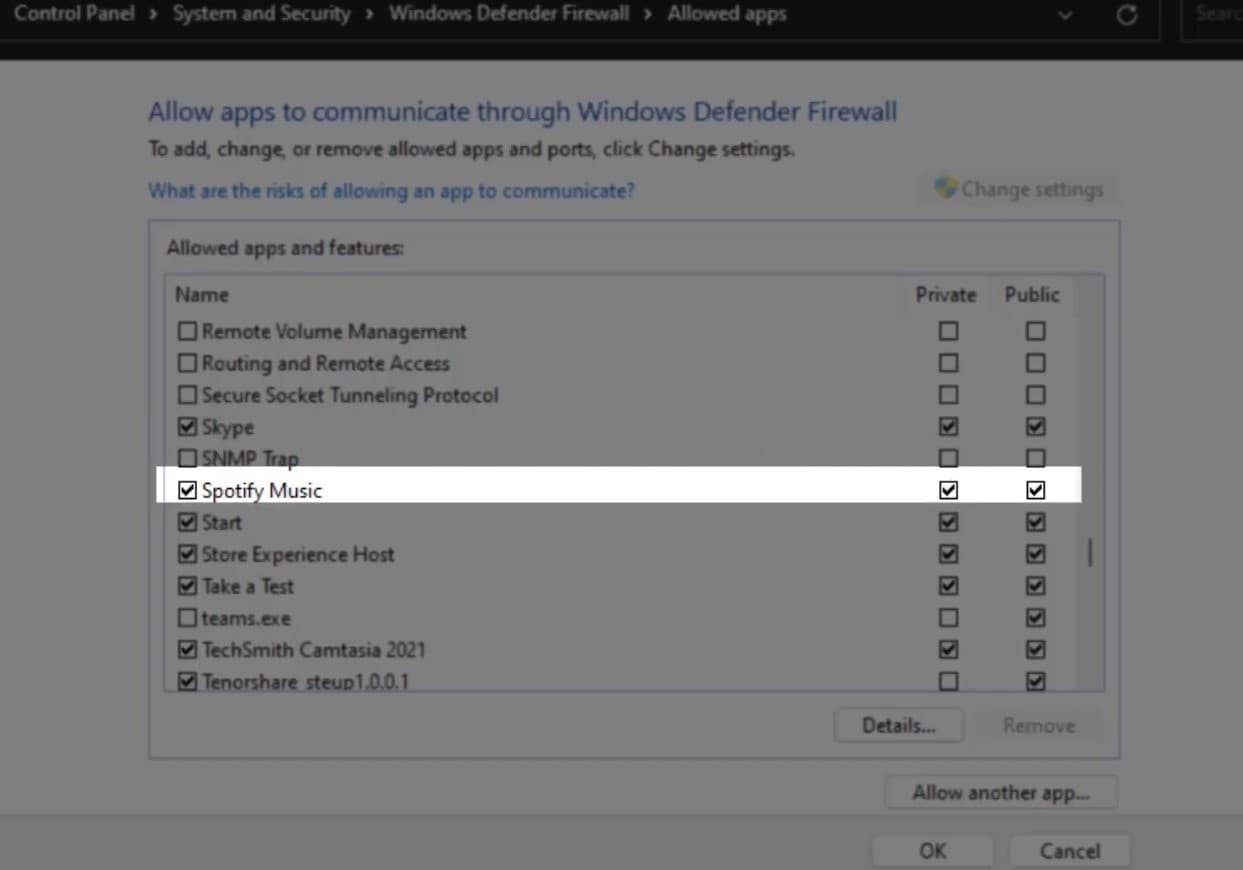The image size is (1243, 870).
Task: Click the refresh icon in address bar
Action: (x=1127, y=15)
